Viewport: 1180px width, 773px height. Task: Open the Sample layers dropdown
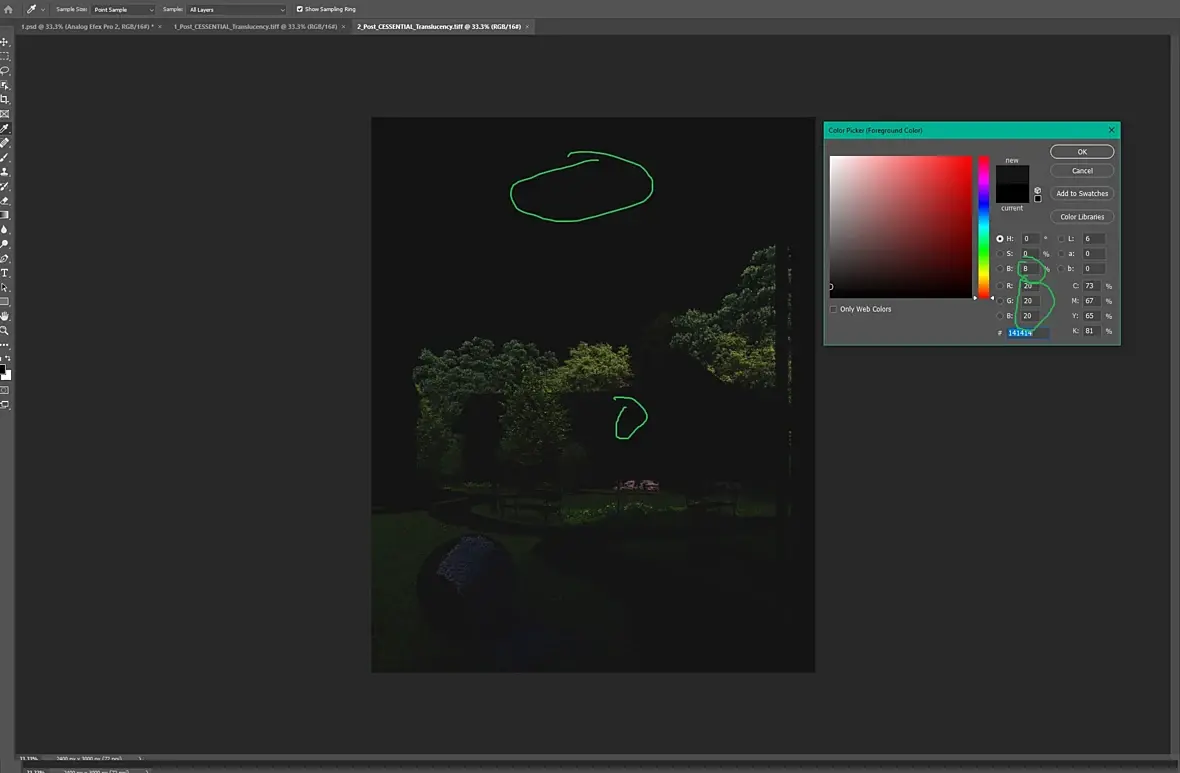(x=236, y=9)
